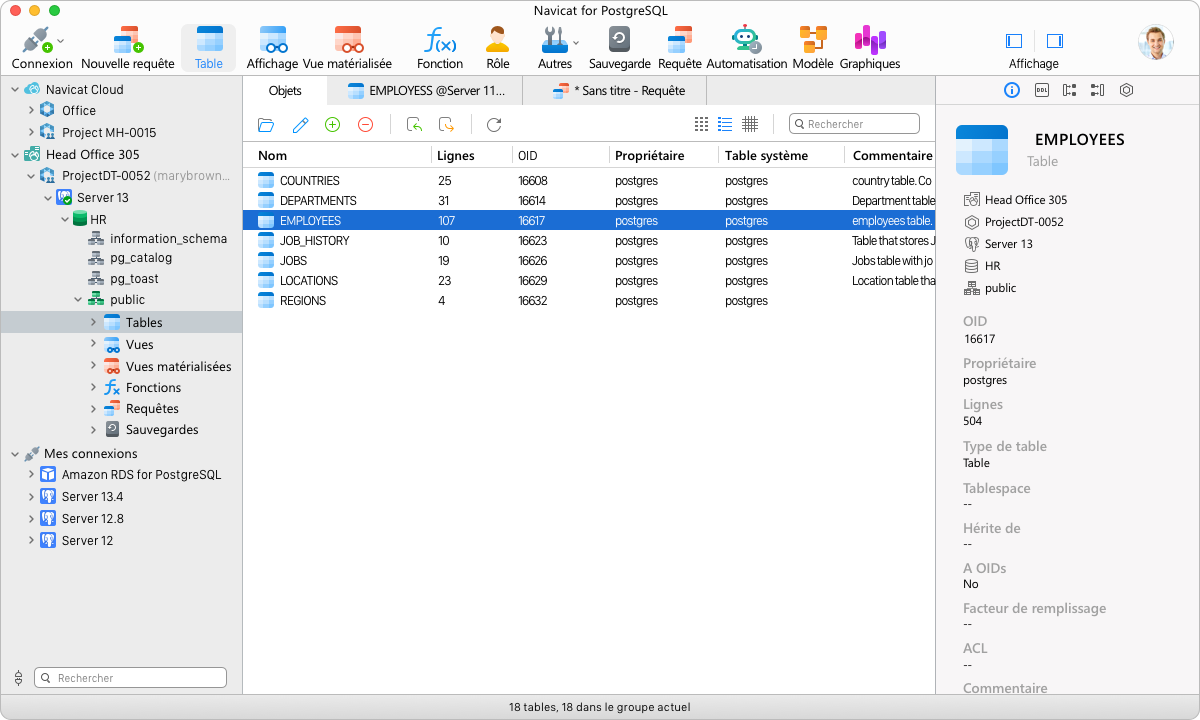Click the red delete table icon

(366, 124)
